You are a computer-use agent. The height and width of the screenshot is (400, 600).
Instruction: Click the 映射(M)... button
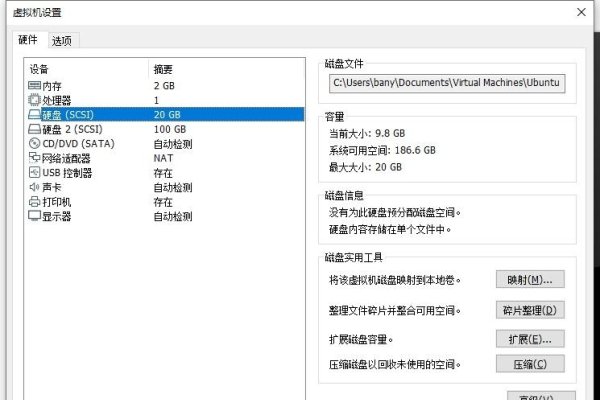[530, 280]
